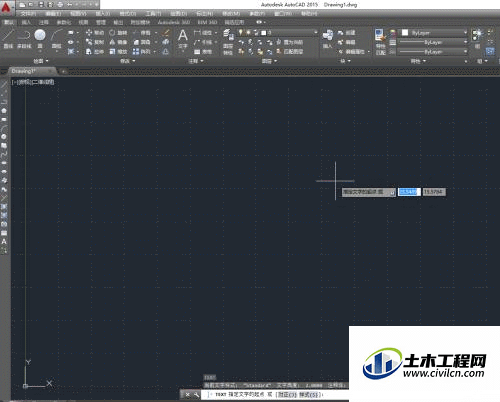Click the Fillet tool in Modify panel

click(142, 42)
